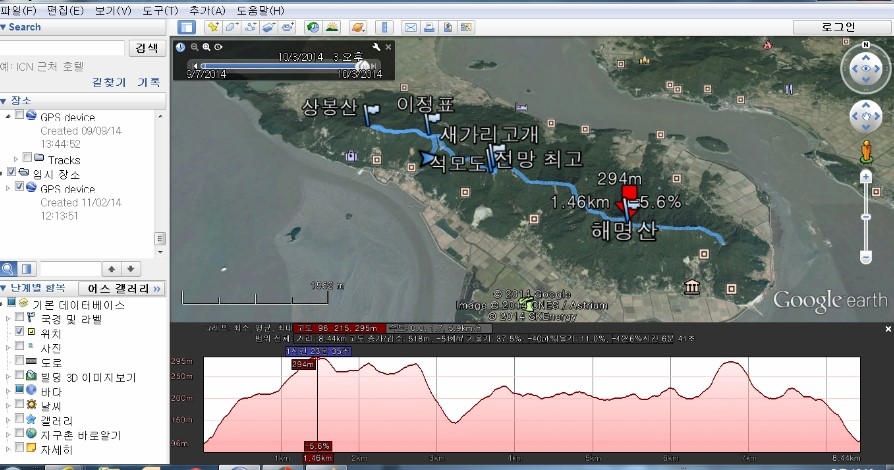This screenshot has height=470, width=894.
Task: Click the north-up N compass indicator
Action: 866,44
